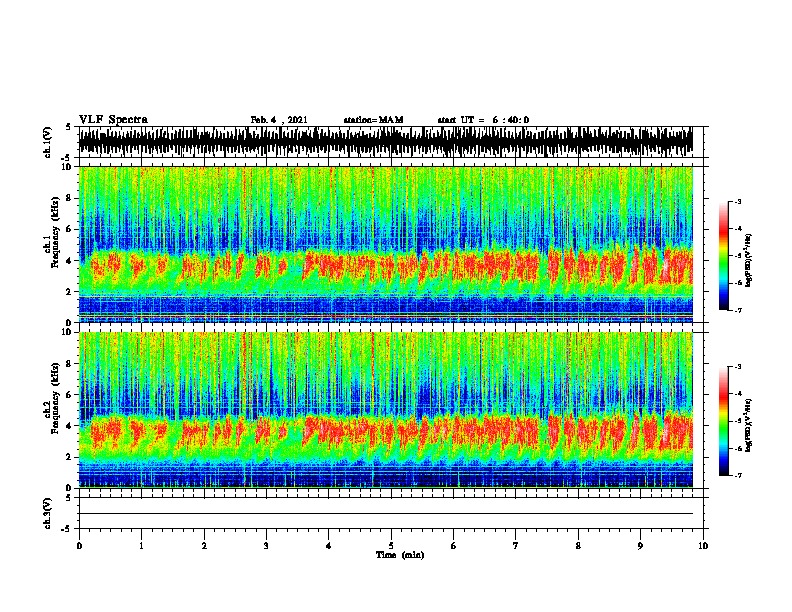This screenshot has width=792, height=612.
Task: Click the ch.1 color scale bar
Action: [x=723, y=256]
